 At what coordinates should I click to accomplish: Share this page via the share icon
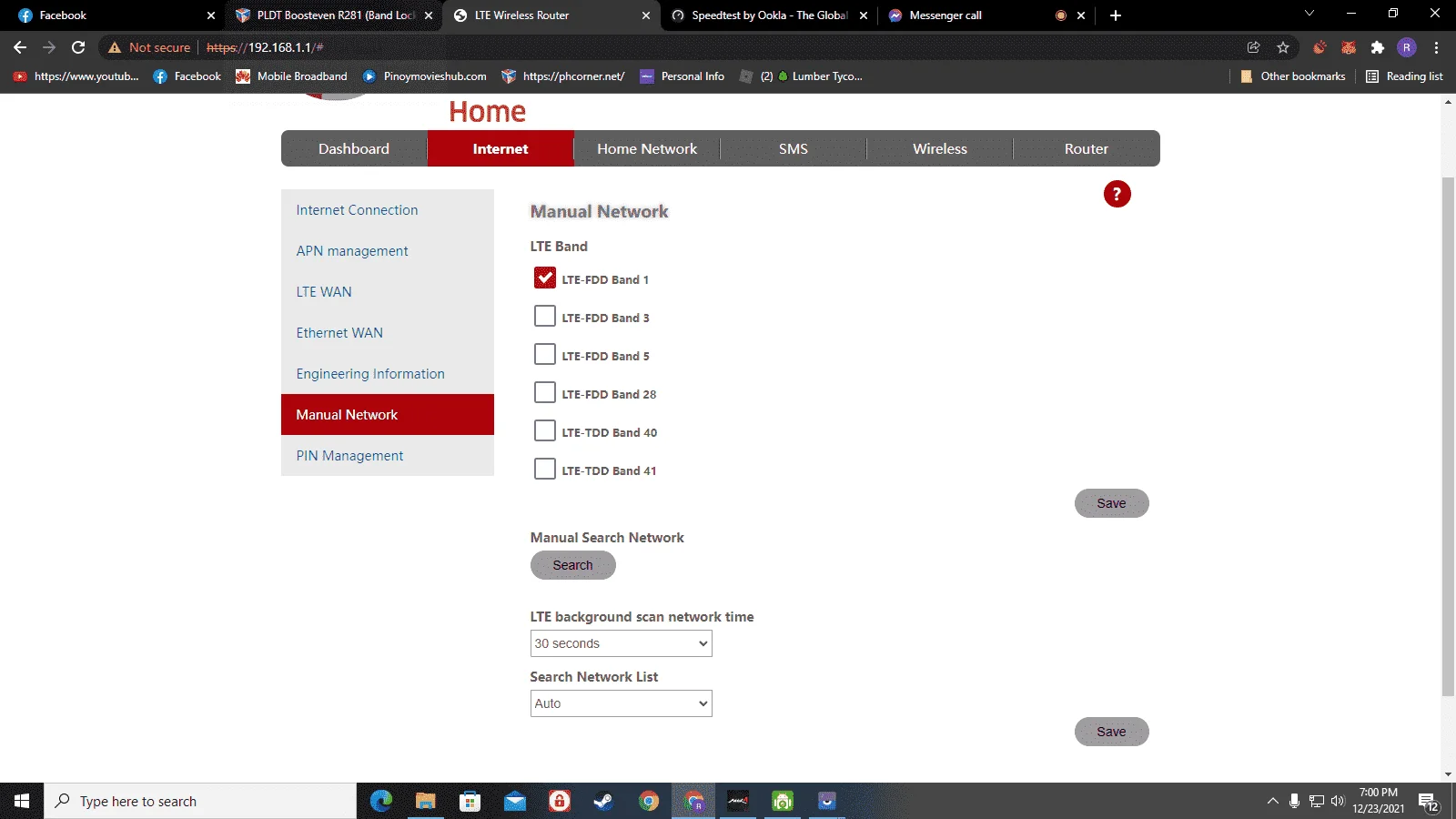tap(1254, 47)
